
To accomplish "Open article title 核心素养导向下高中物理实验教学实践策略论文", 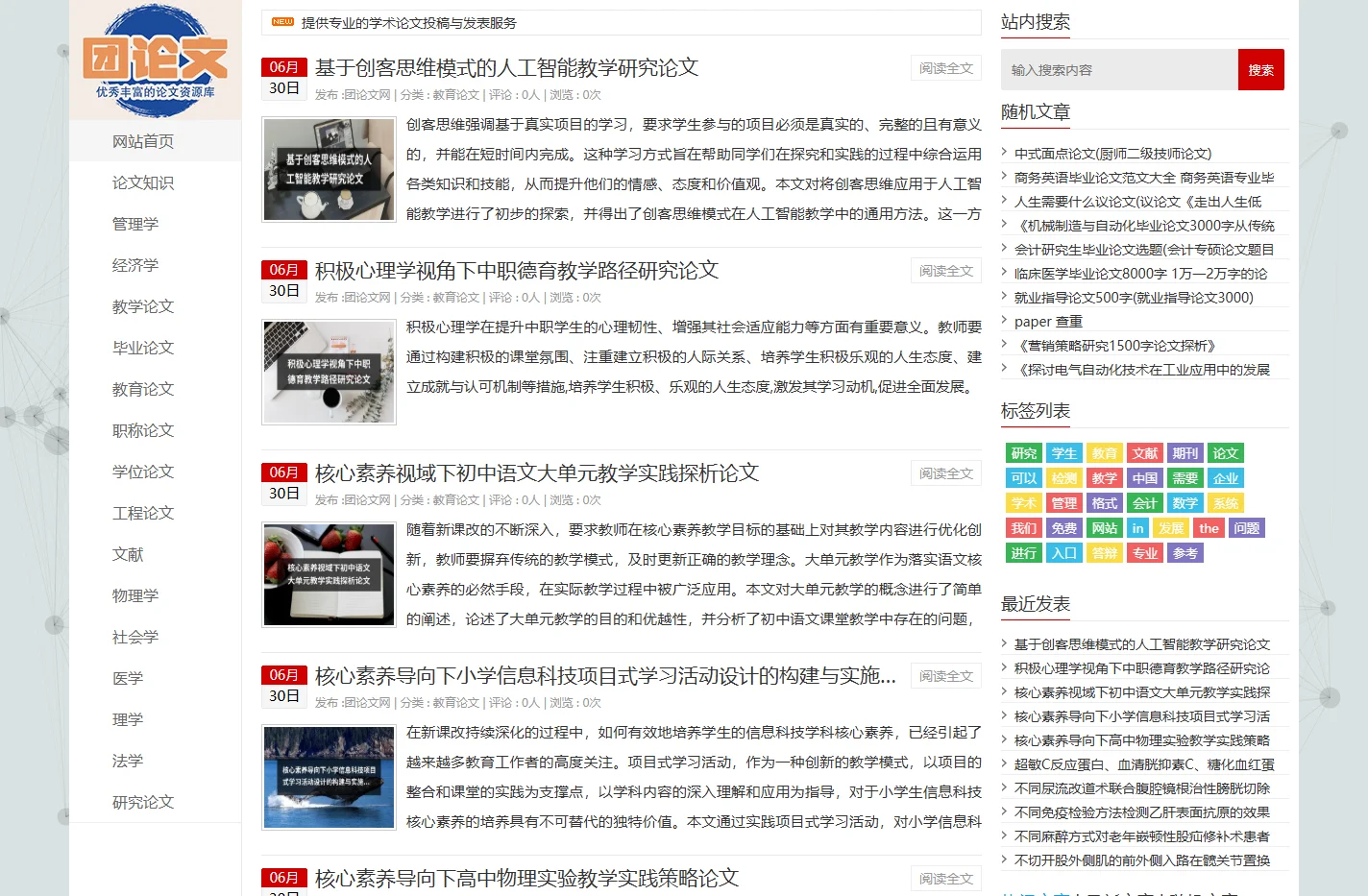I will click(x=526, y=879).
